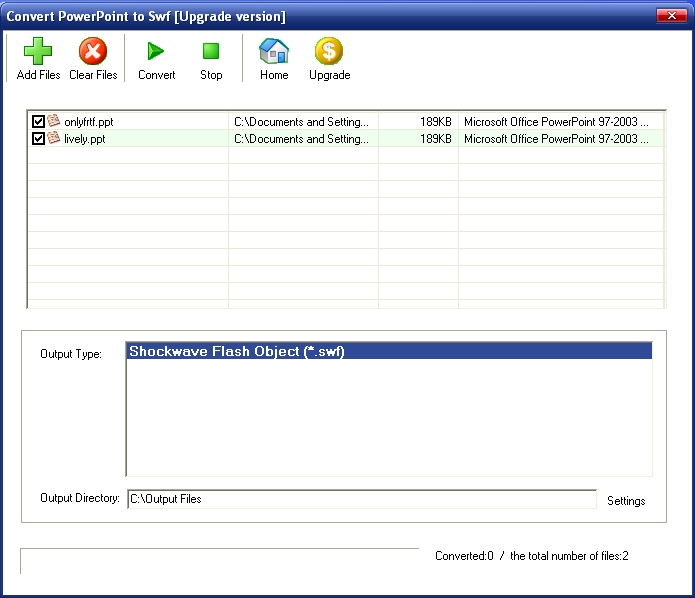Click path cell of onlyfrtf.ppt row
This screenshot has height=598, width=695.
(303, 121)
